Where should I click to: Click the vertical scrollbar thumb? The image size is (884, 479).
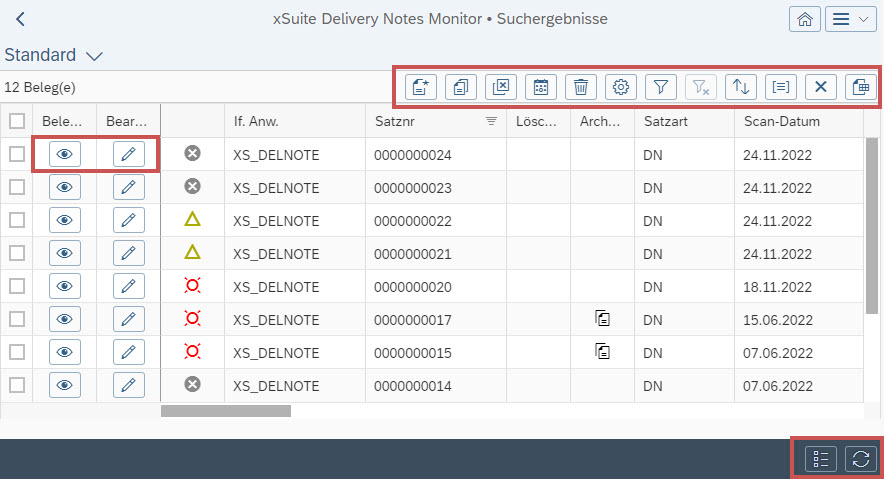tap(872, 225)
